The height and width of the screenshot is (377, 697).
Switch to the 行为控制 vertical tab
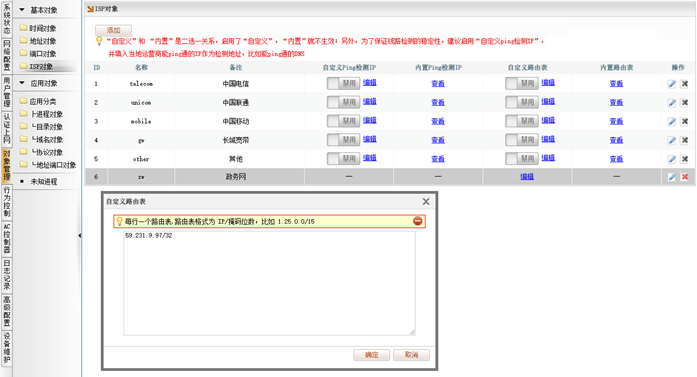(7, 201)
